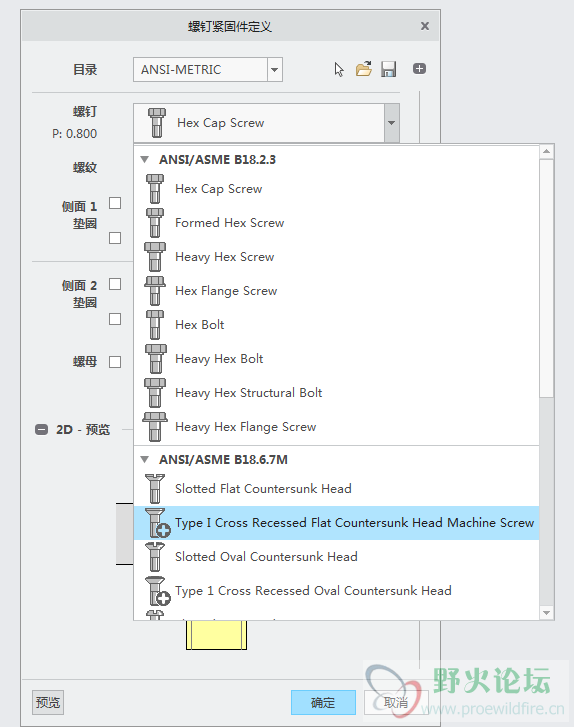The image size is (574, 727).
Task: Click the 确定 confirm button
Action: point(323,702)
